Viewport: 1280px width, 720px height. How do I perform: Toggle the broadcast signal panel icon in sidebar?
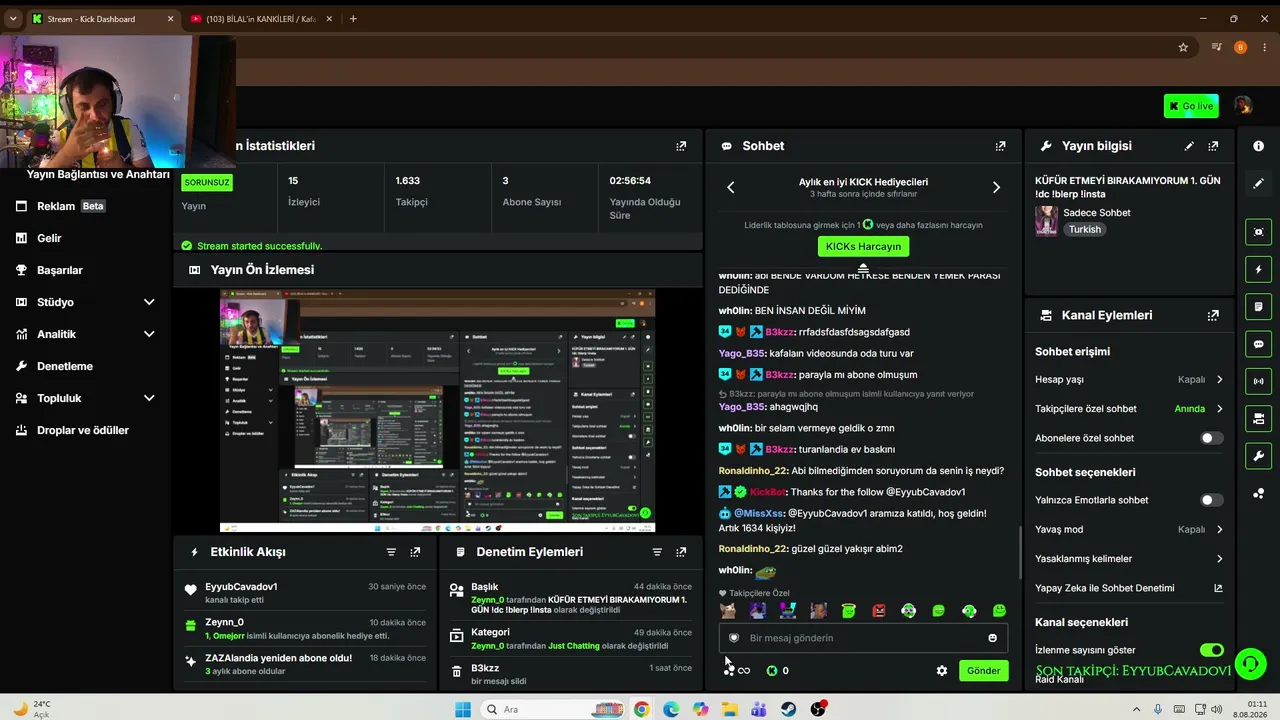click(1258, 381)
